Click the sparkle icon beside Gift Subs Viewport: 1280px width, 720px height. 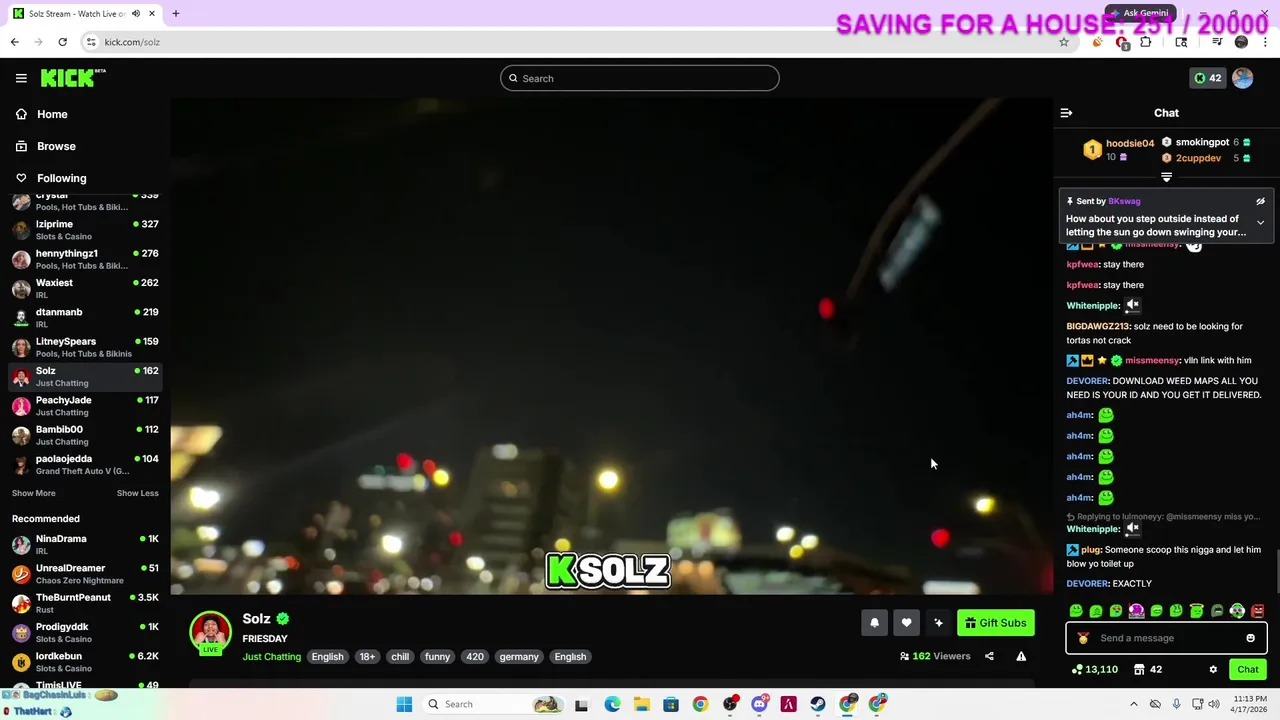[x=938, y=623]
